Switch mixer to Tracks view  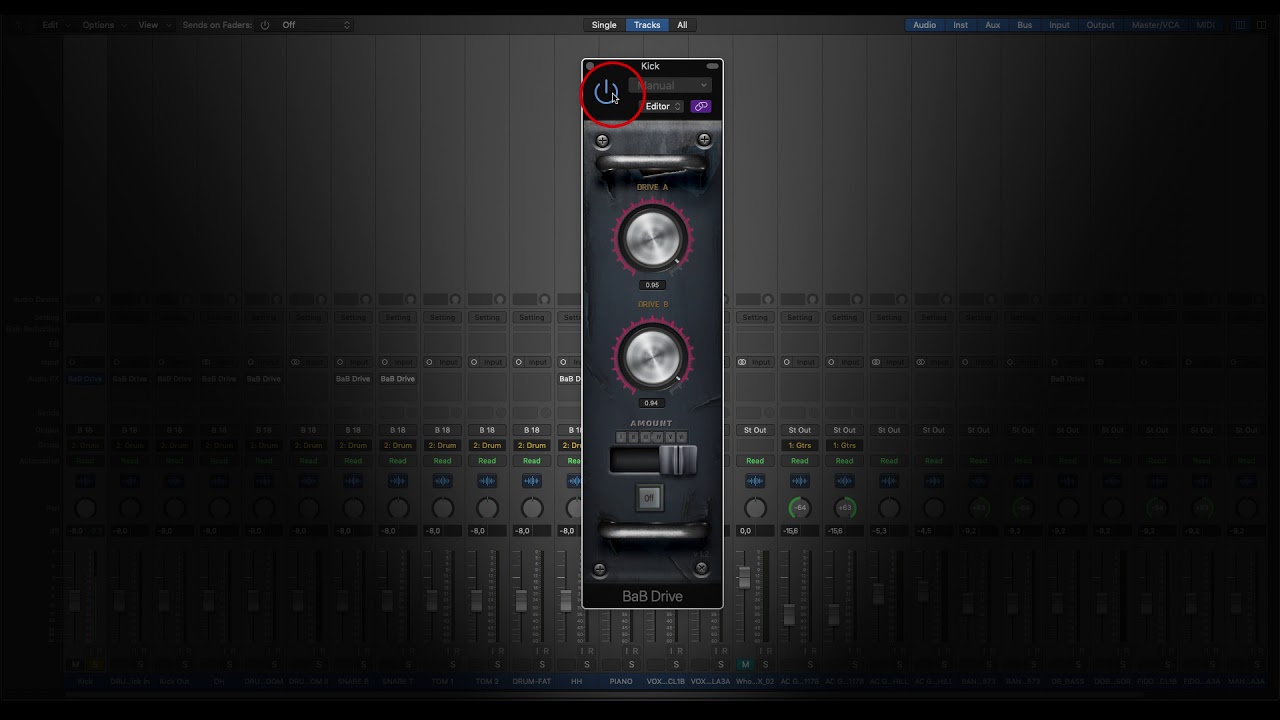click(647, 25)
